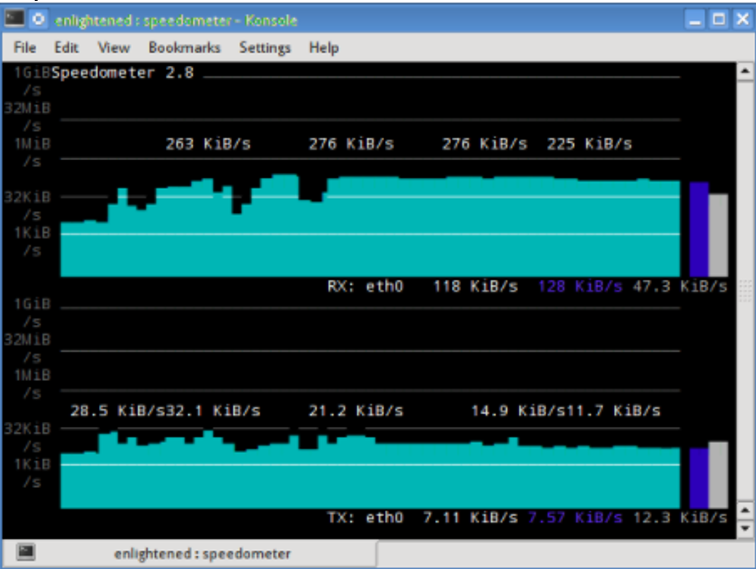Open the Help menu
This screenshot has width=756, height=569.
[323, 47]
